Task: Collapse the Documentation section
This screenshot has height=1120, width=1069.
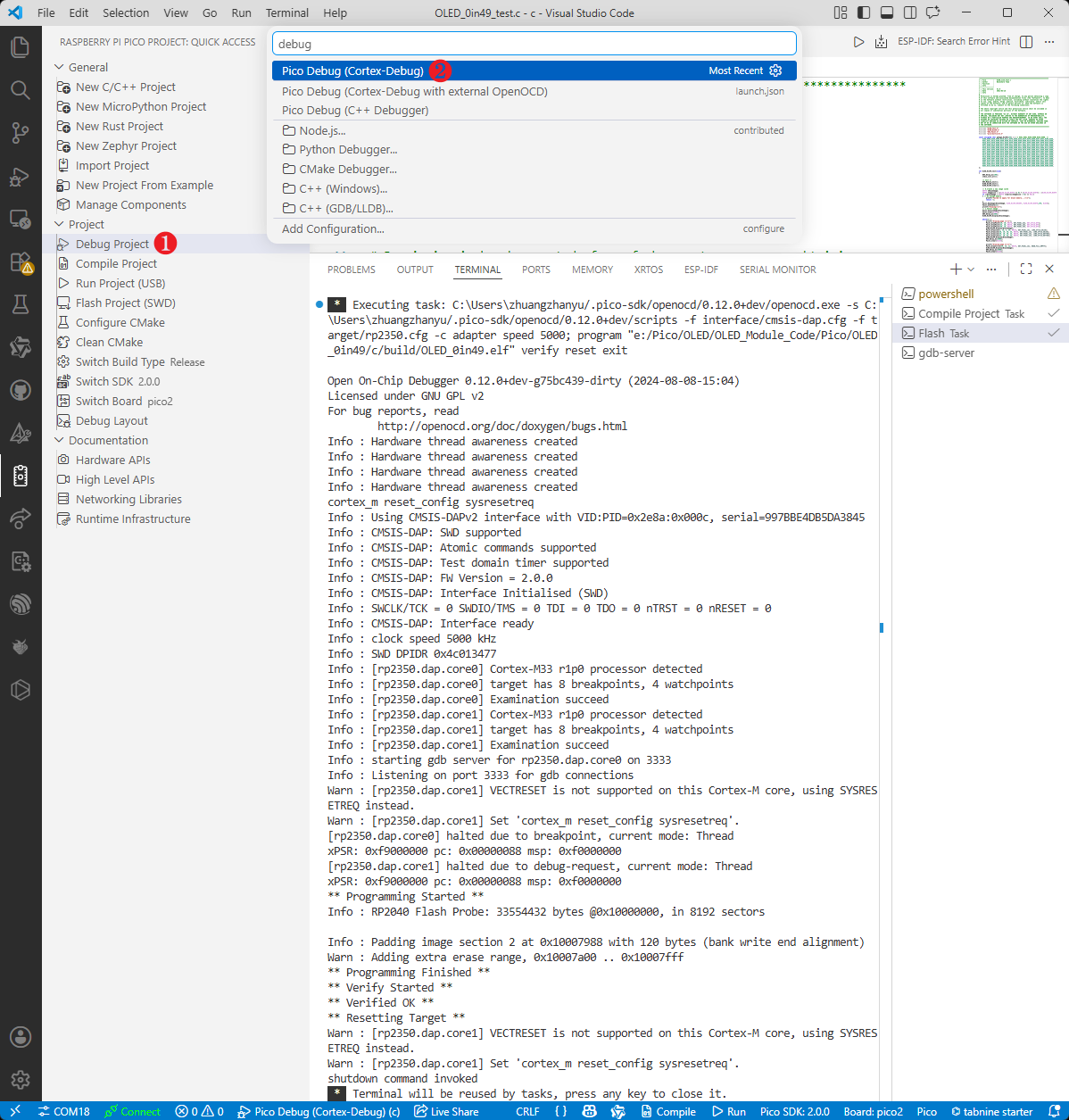Action: point(108,440)
